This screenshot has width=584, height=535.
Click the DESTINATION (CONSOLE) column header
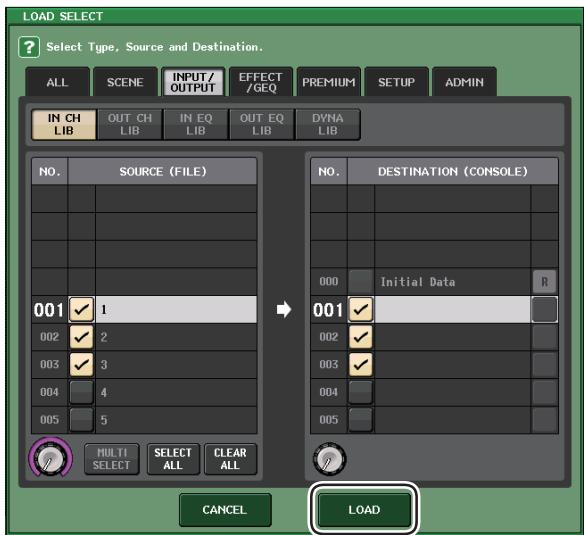tap(453, 171)
